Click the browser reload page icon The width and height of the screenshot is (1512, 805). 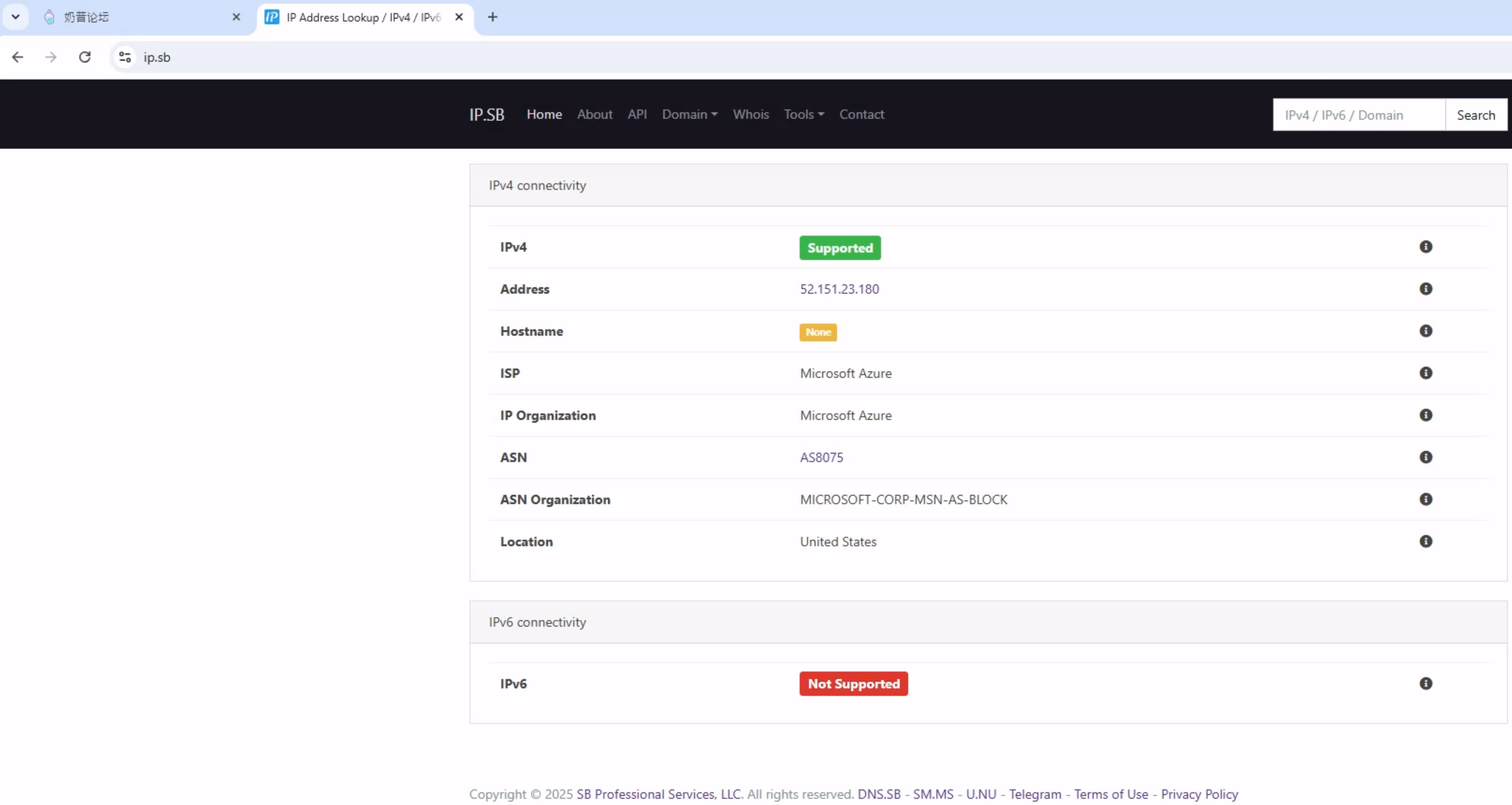[85, 57]
